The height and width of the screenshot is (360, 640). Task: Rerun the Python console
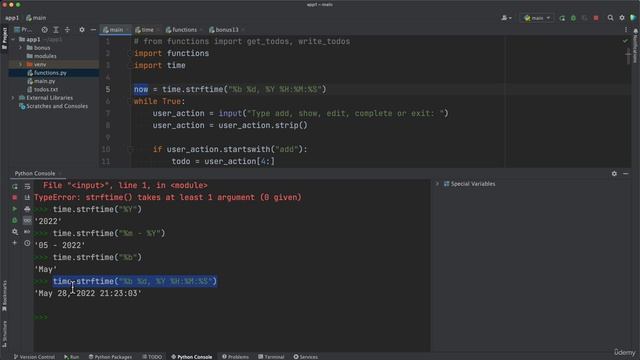click(x=15, y=187)
